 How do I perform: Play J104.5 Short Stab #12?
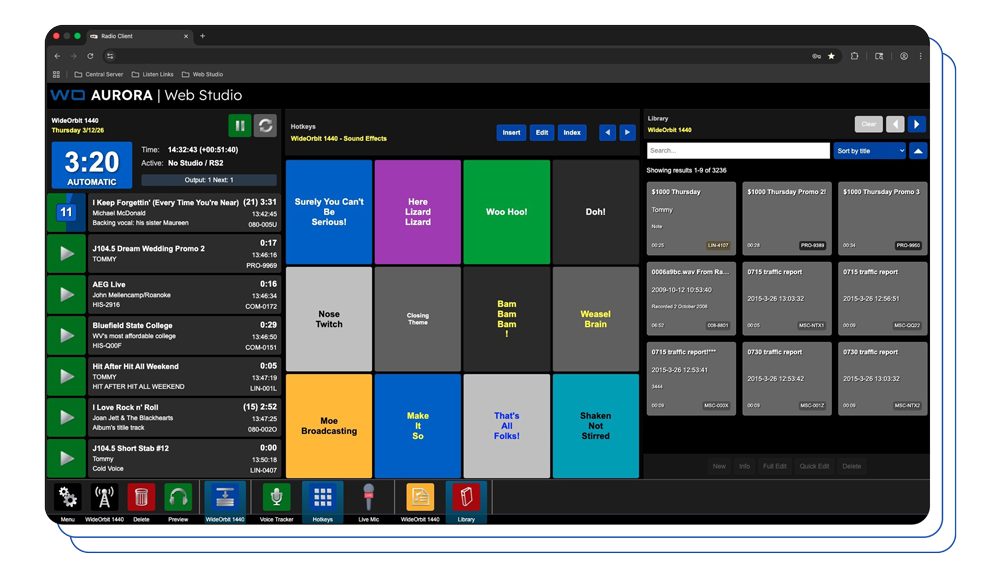(x=66, y=458)
